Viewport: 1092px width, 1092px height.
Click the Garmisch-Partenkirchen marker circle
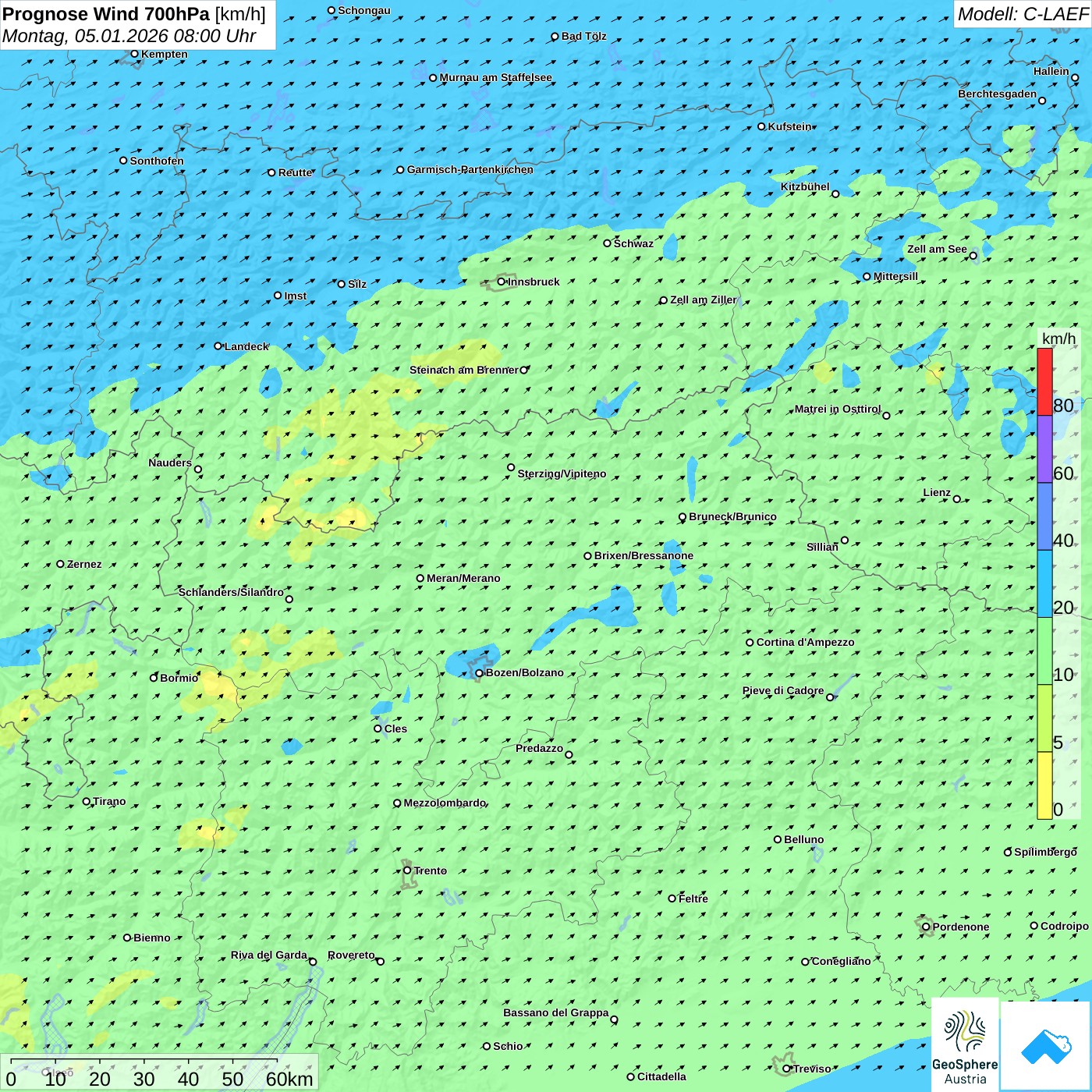click(x=400, y=170)
